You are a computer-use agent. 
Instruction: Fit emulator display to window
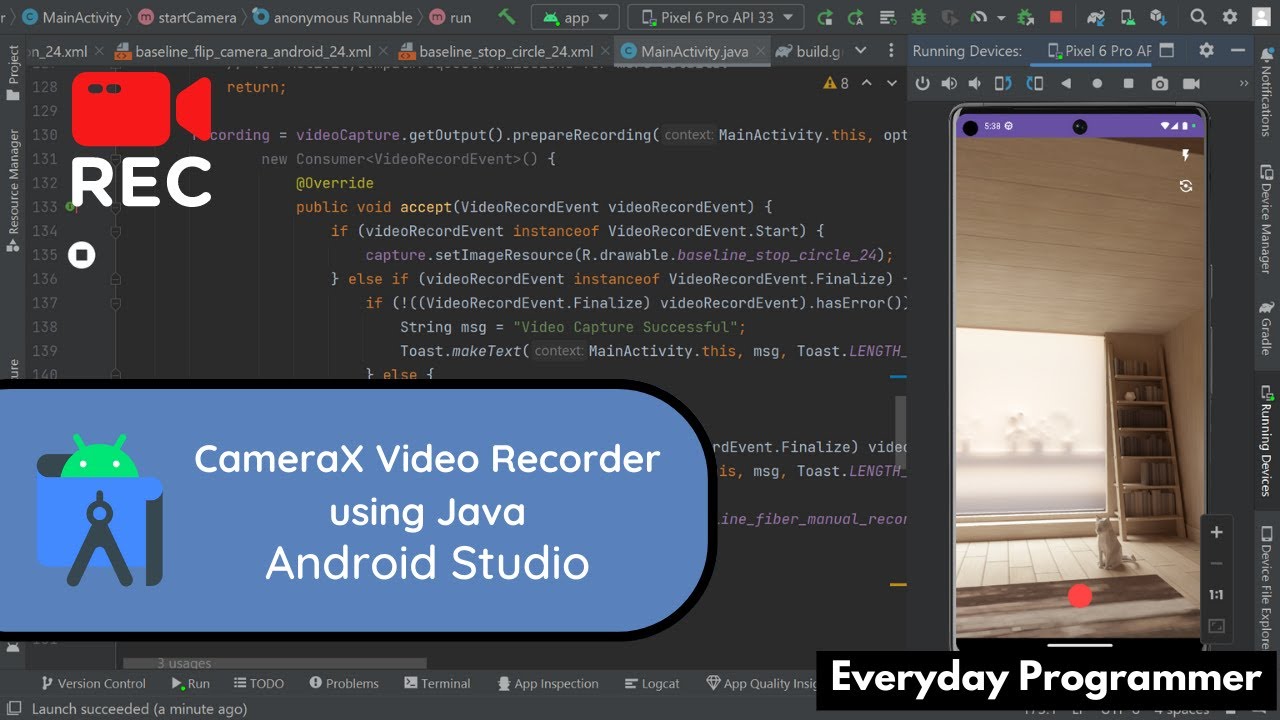pyautogui.click(x=1216, y=626)
